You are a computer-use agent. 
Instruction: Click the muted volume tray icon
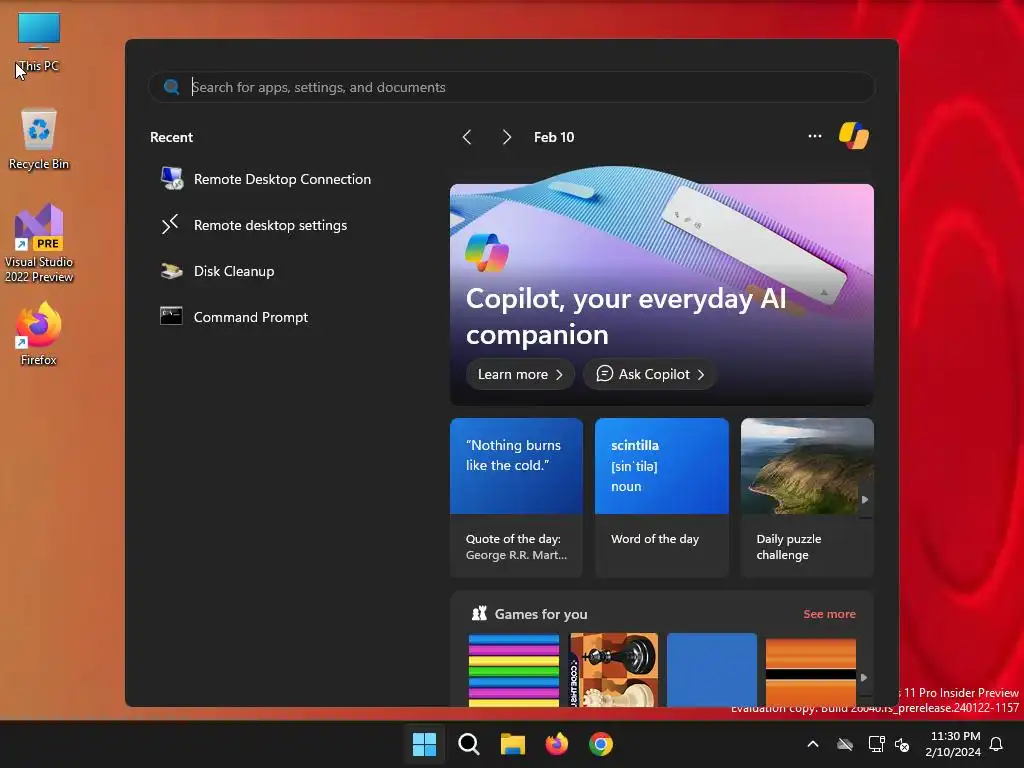pyautogui.click(x=903, y=744)
